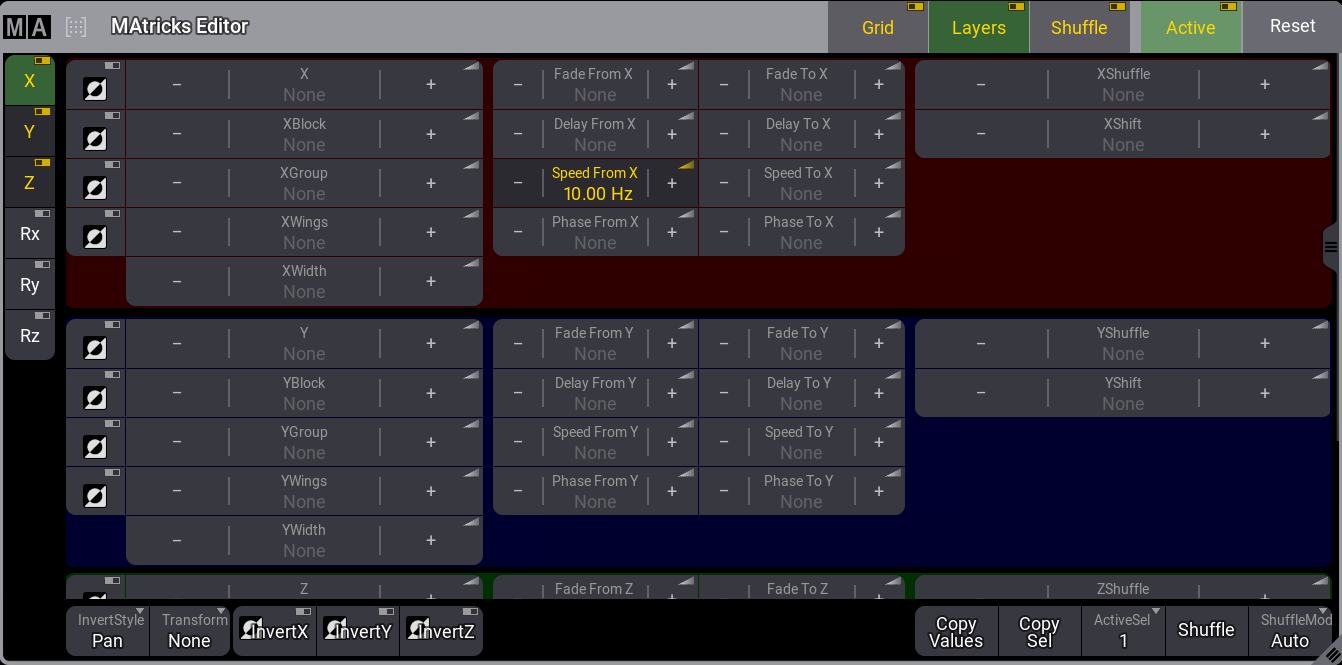The image size is (1342, 665).
Task: Click the resize handle in bottom-right corner
Action: click(1328, 651)
